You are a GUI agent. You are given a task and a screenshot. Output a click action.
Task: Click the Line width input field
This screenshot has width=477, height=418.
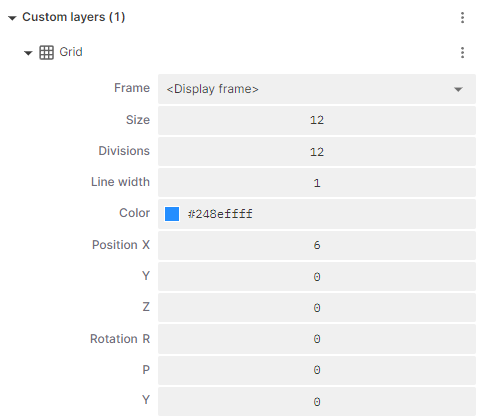click(317, 183)
